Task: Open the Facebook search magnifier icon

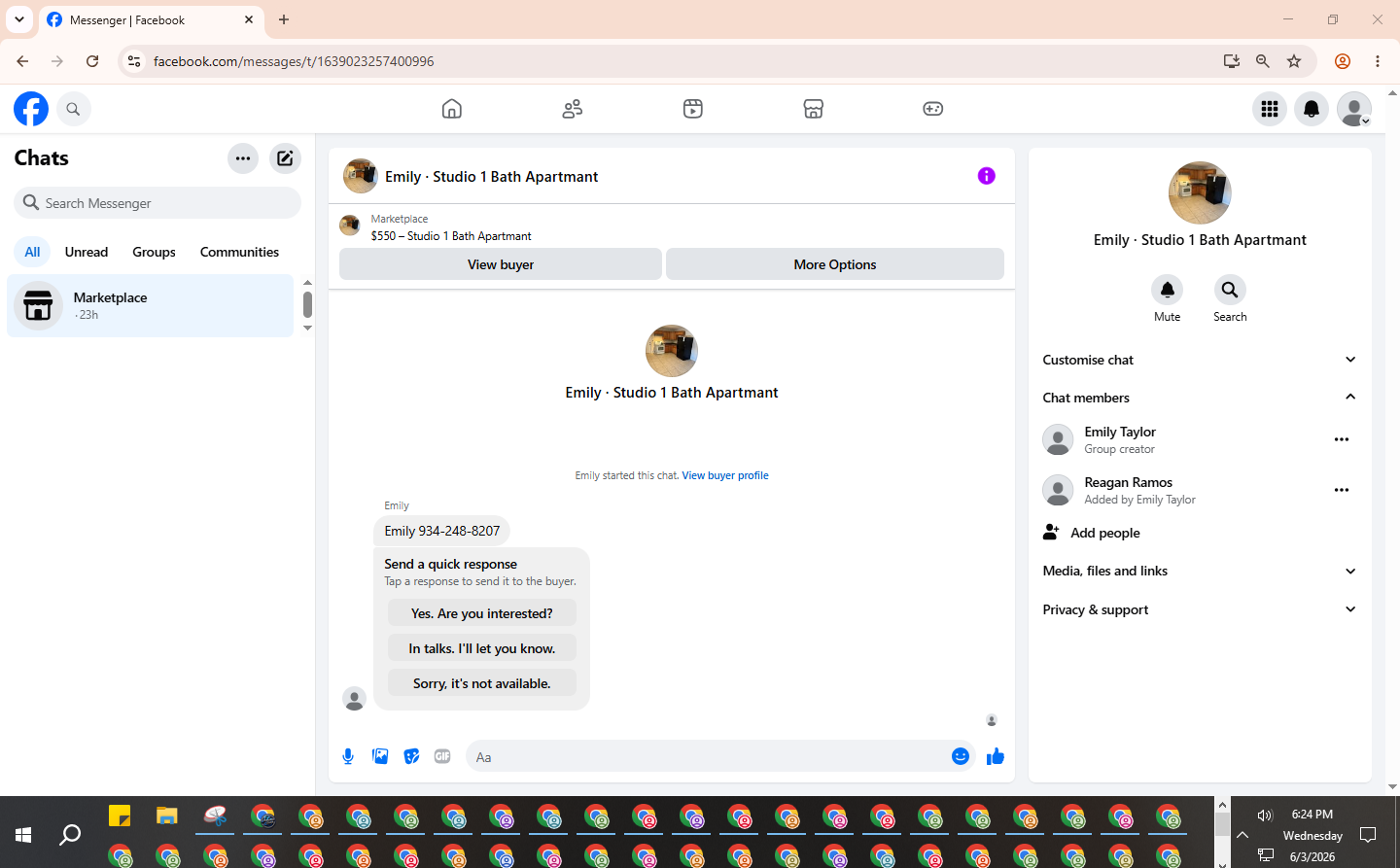Action: pyautogui.click(x=73, y=109)
